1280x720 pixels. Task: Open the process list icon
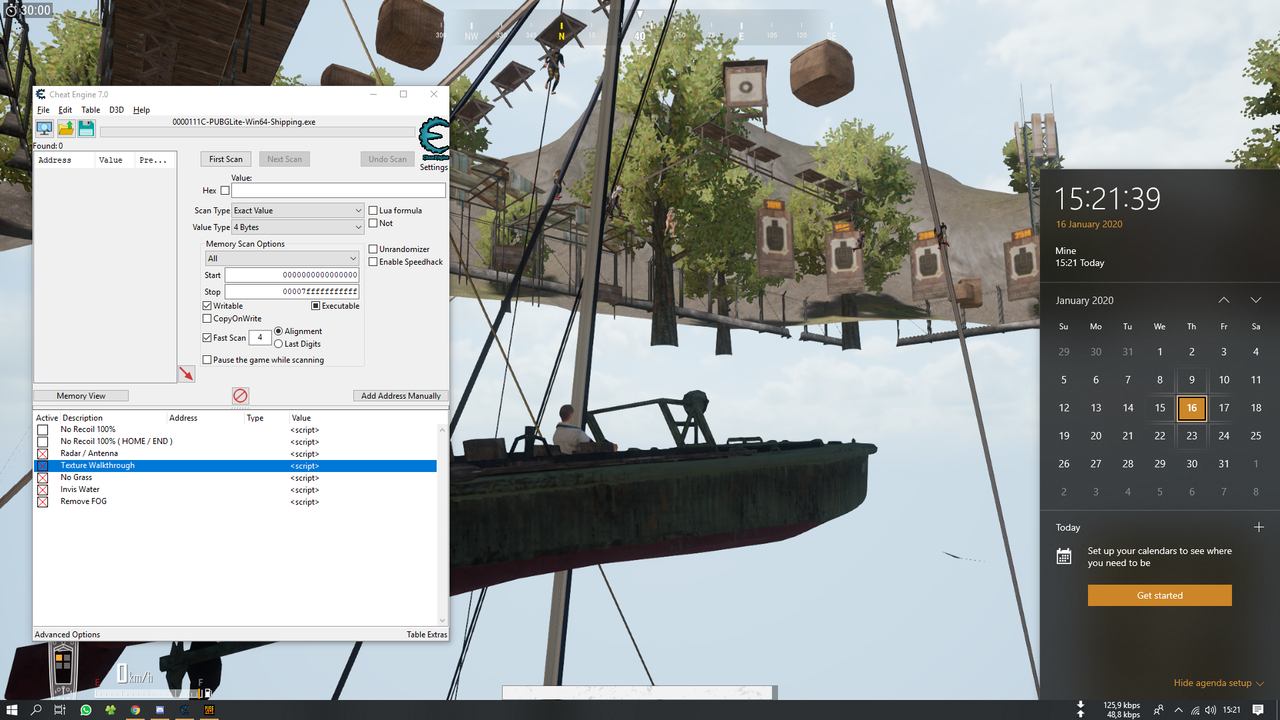pyautogui.click(x=44, y=128)
